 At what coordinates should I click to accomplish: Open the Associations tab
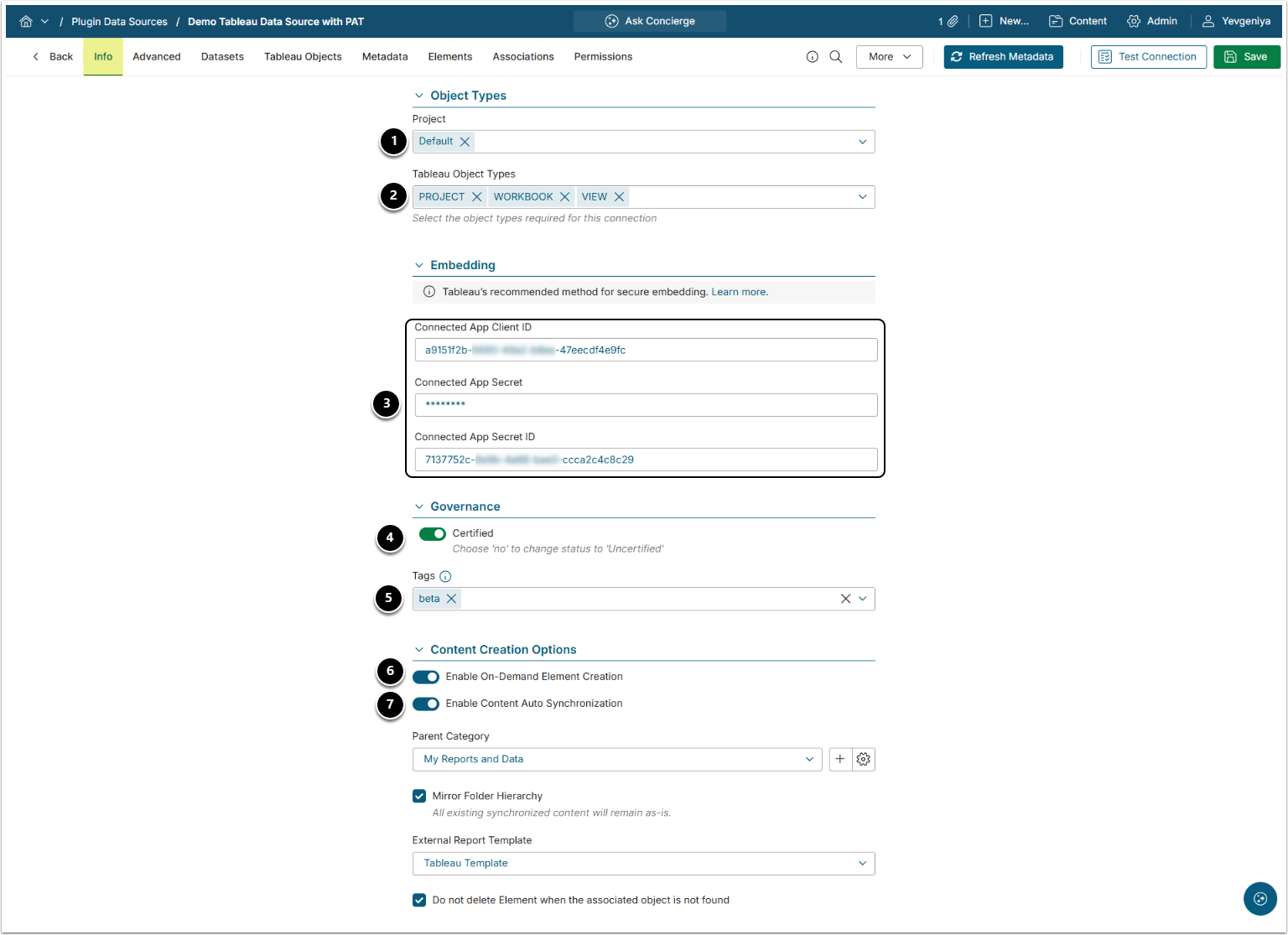[523, 57]
